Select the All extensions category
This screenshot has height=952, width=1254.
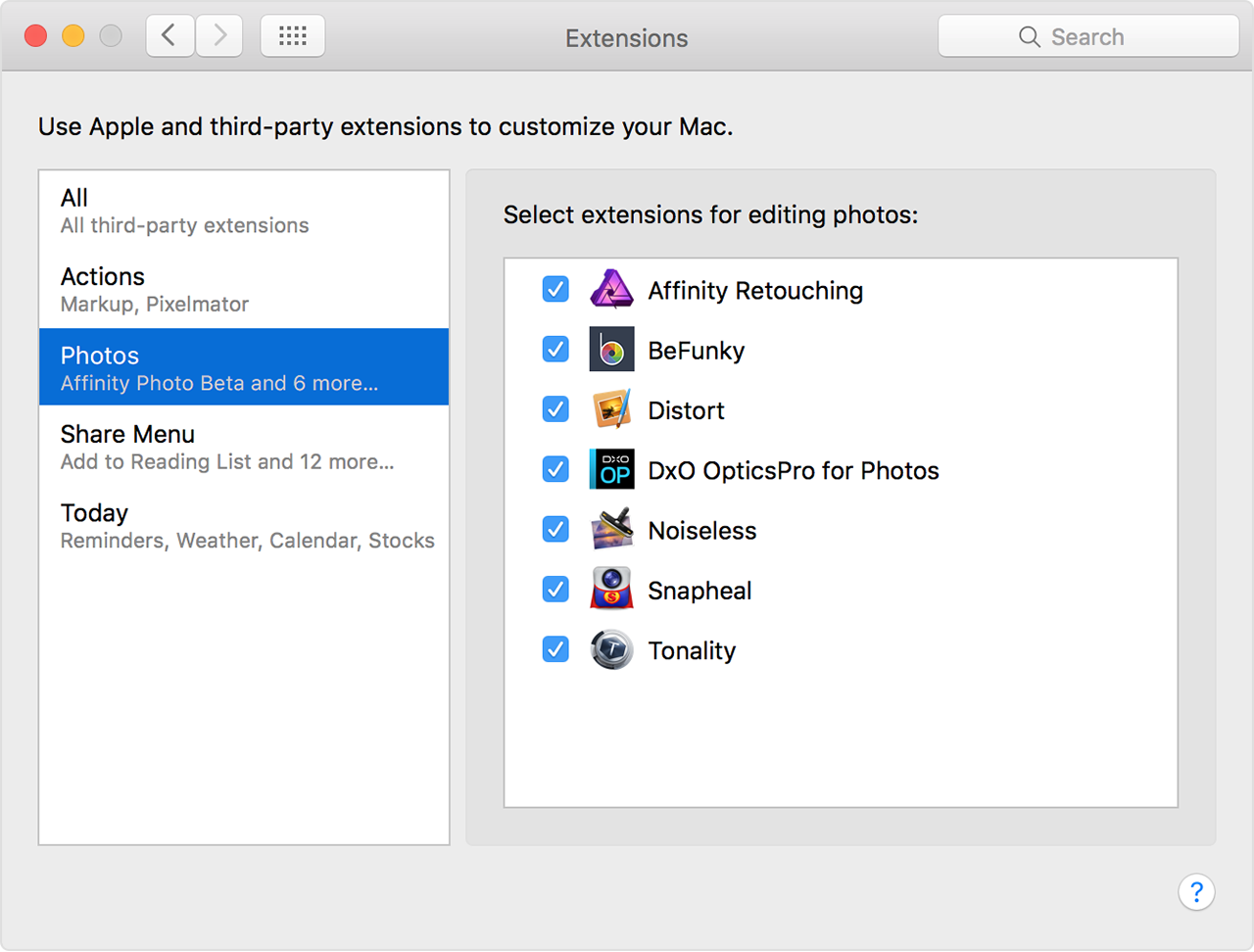[x=244, y=211]
